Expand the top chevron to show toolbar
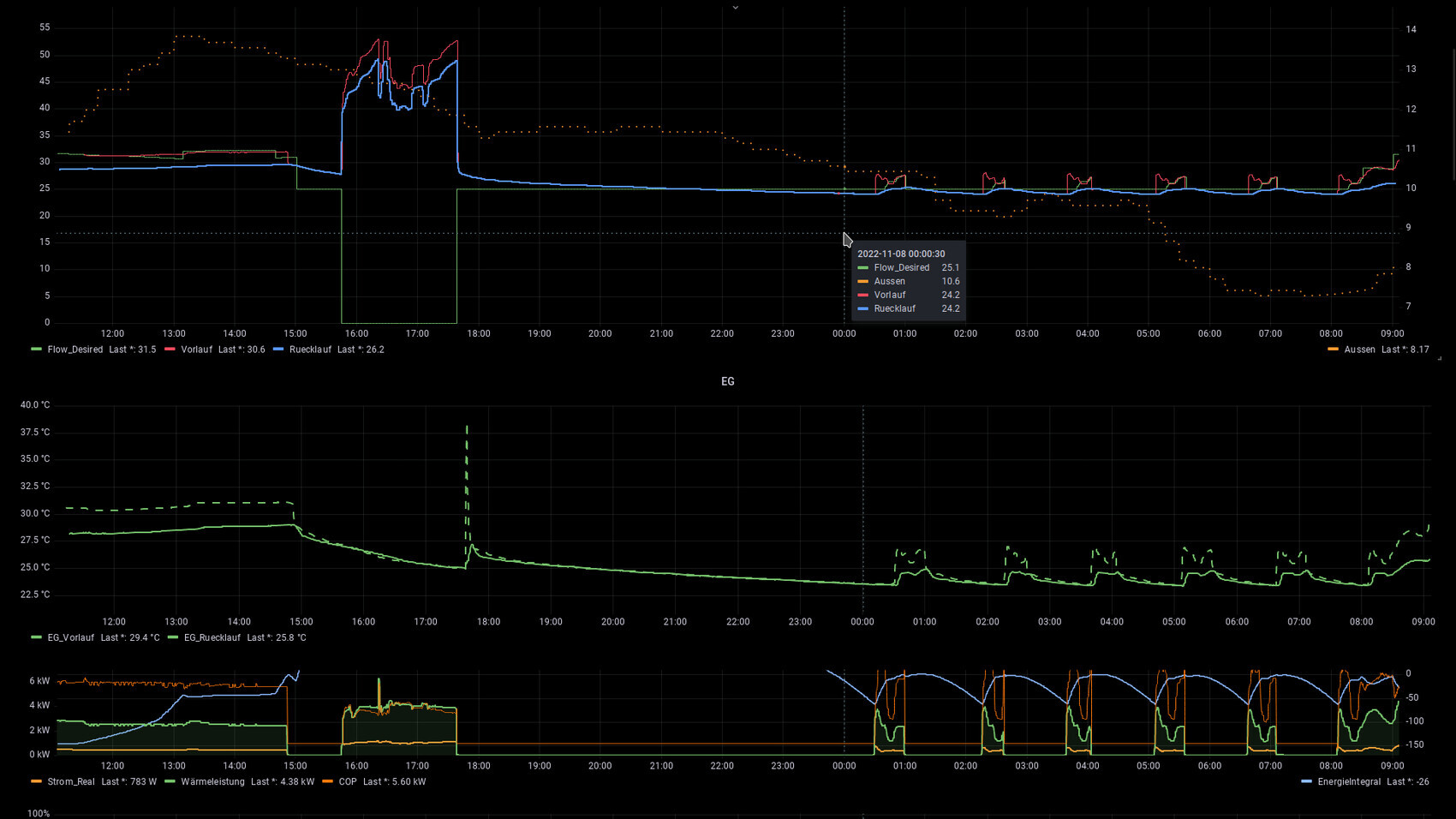This screenshot has height=819, width=1456. pyautogui.click(x=735, y=7)
